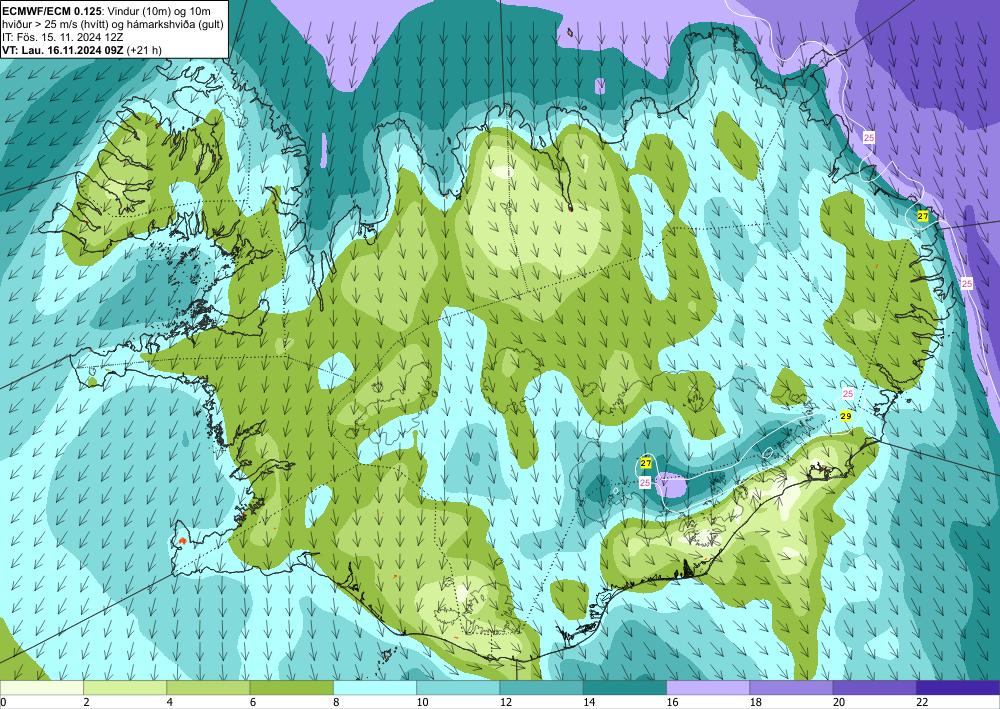
Task: Select the 16–18 m/s lavender legend swatch
Action: coord(708,687)
